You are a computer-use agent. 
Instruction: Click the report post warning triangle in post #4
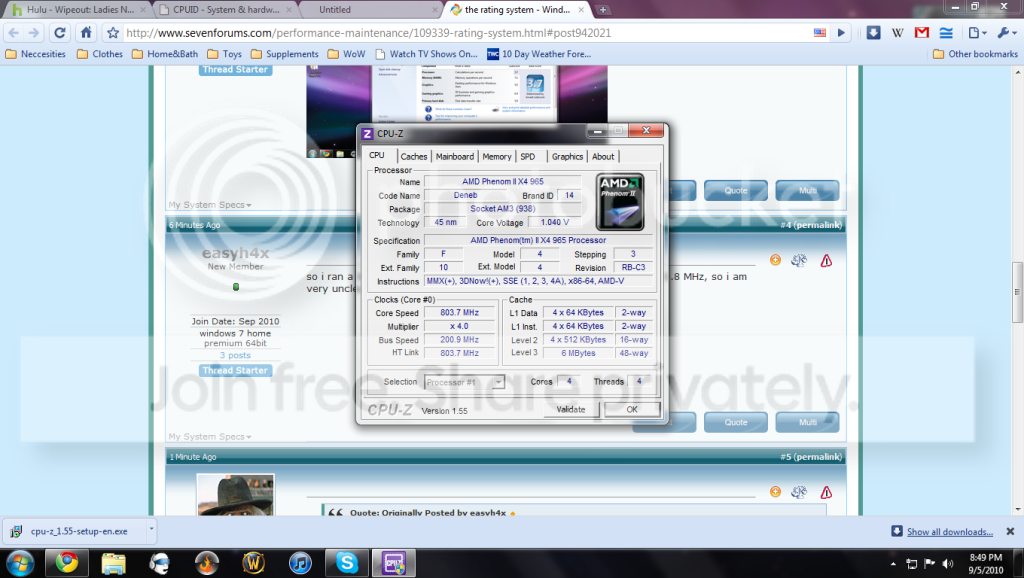click(826, 261)
